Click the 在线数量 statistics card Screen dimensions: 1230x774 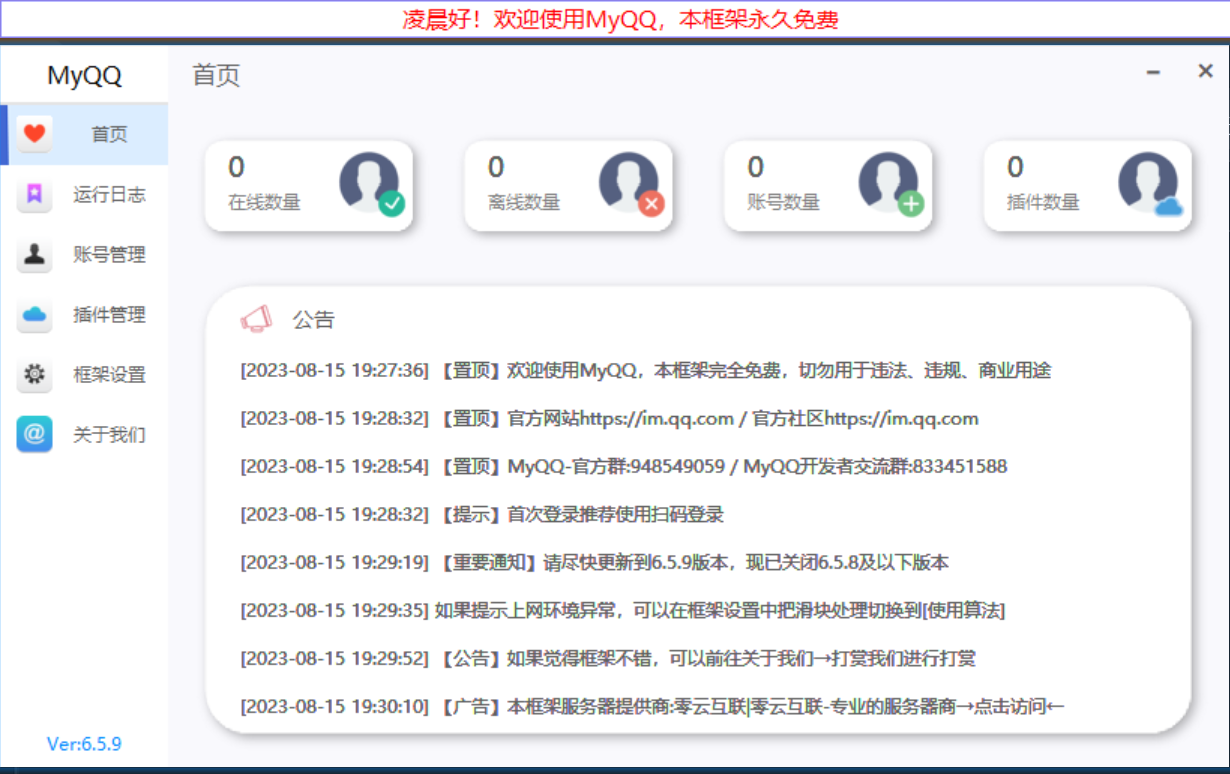(x=309, y=185)
